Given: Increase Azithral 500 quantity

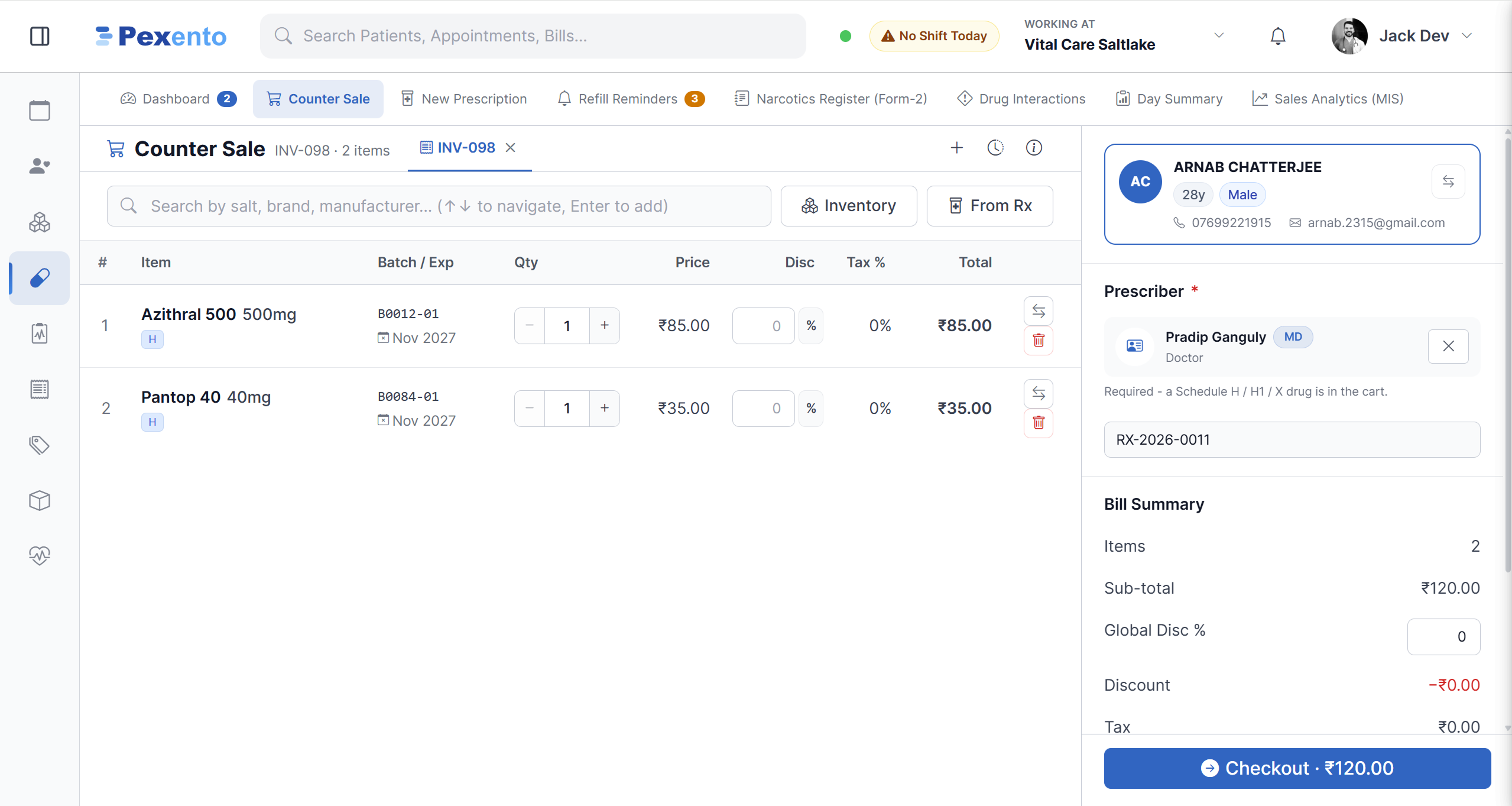Looking at the screenshot, I should coord(605,326).
